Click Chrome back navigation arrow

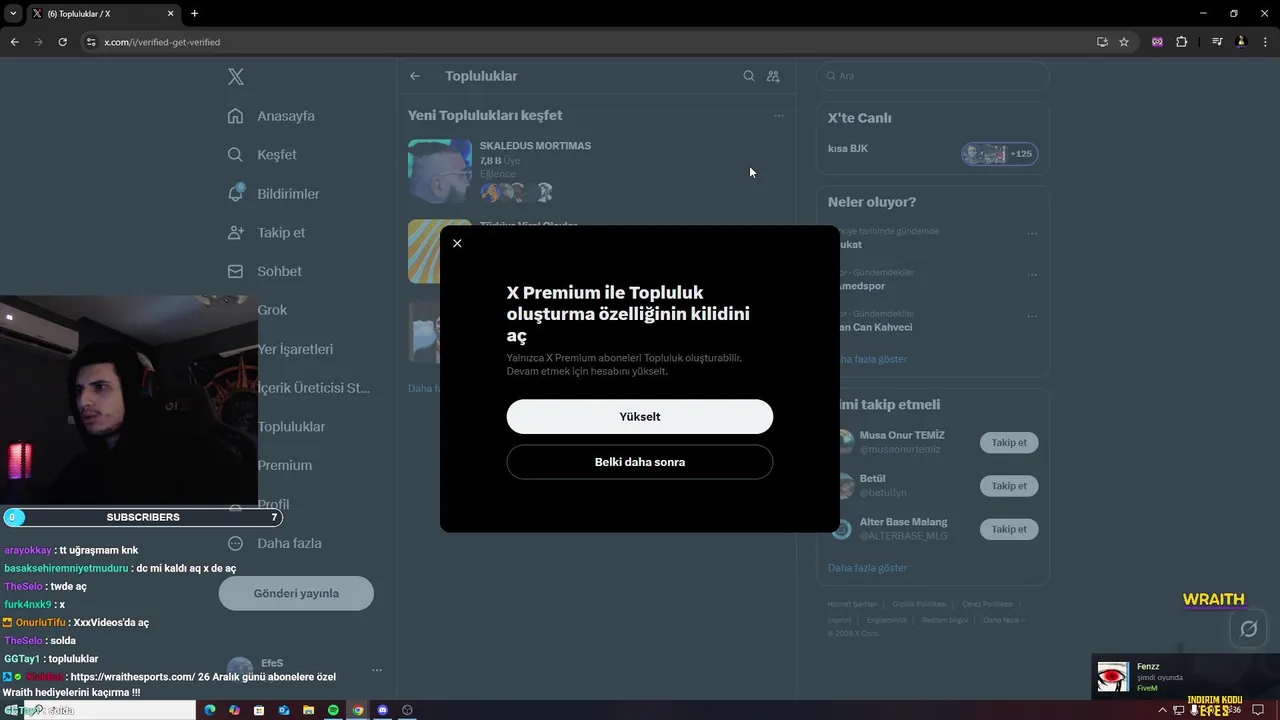coord(14,42)
